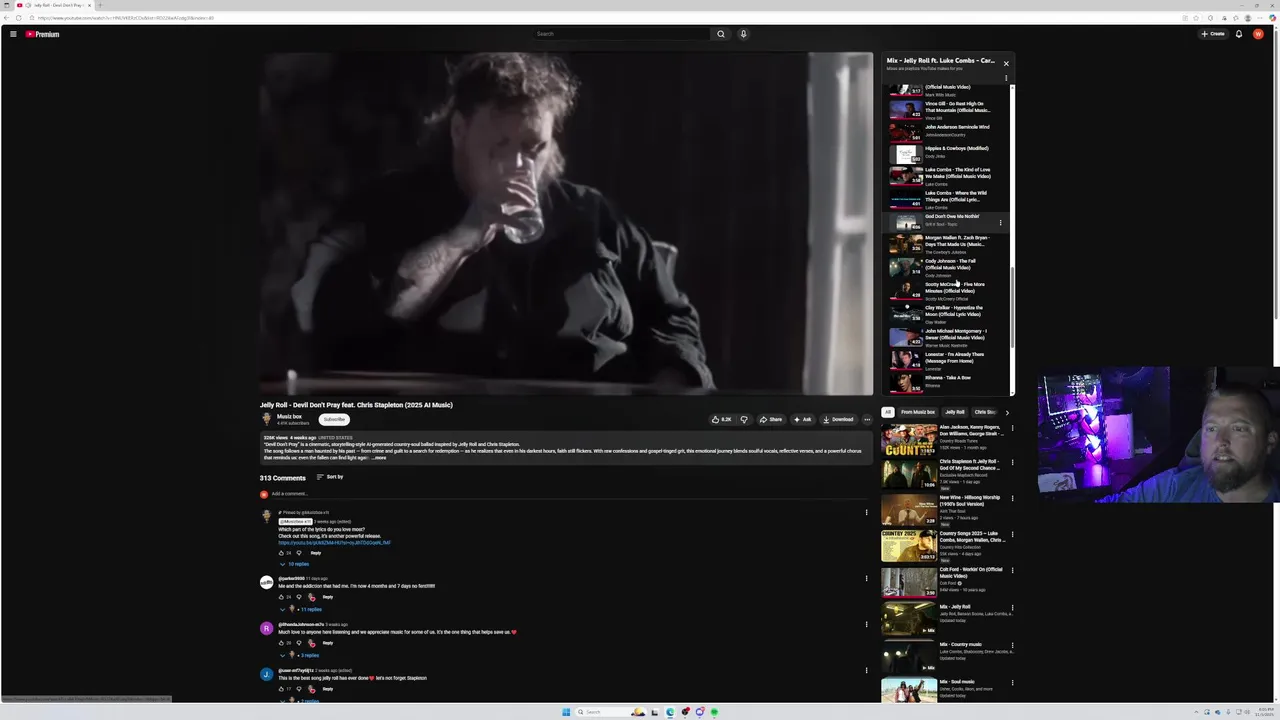Open the notifications bell
Screen dimensions: 1280x720
pyautogui.click(x=1238, y=34)
